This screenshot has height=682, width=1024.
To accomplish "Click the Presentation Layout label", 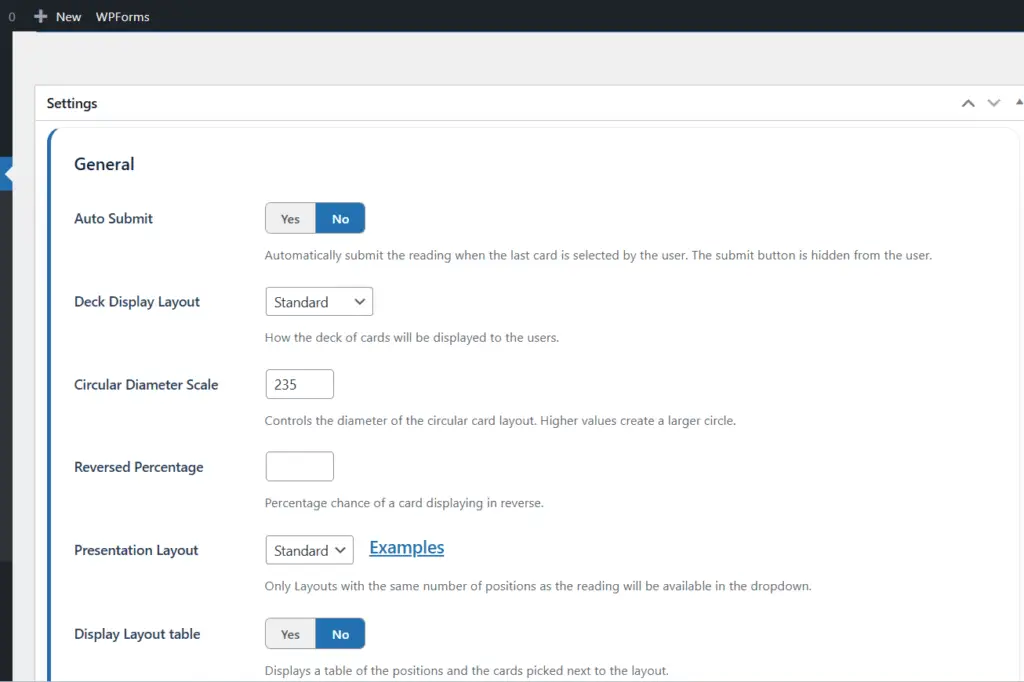I will [136, 550].
